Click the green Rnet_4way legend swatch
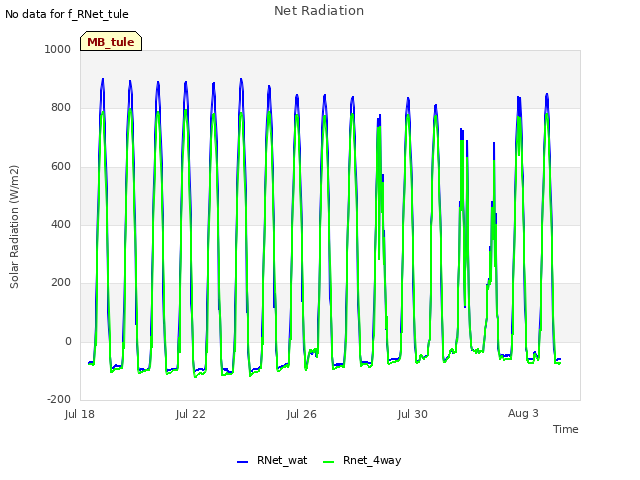The width and height of the screenshot is (640, 480). tap(328, 462)
